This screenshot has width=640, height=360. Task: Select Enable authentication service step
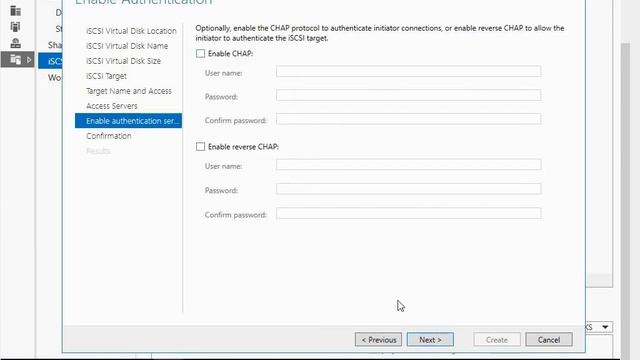coord(128,121)
